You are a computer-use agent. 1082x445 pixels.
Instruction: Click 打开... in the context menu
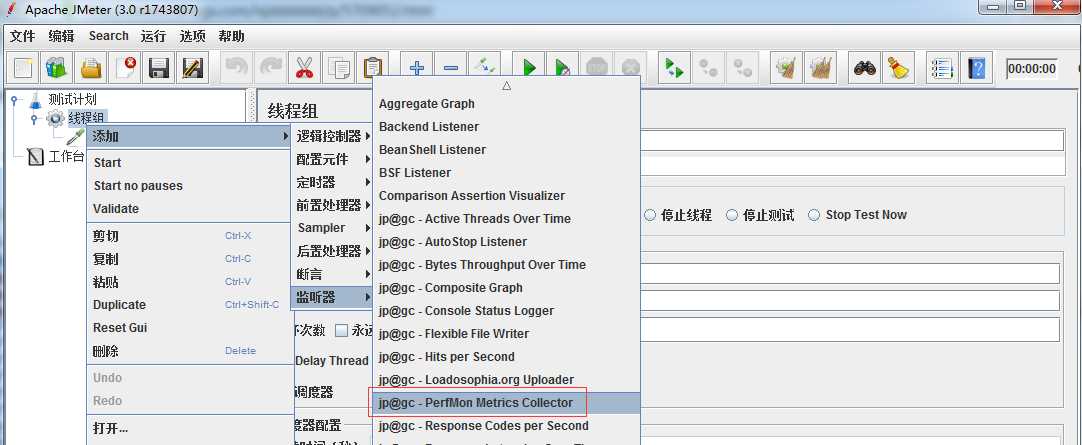(188, 428)
